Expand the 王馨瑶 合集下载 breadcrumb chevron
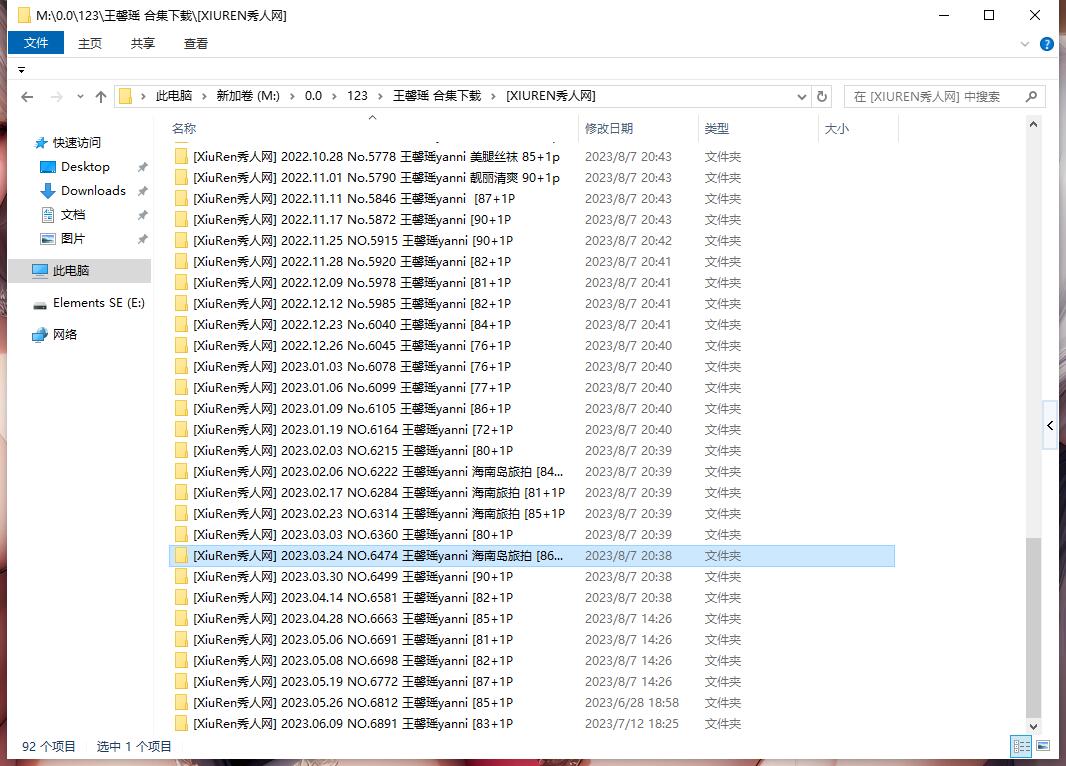Screen dimensions: 1066x766 pyautogui.click(x=493, y=97)
